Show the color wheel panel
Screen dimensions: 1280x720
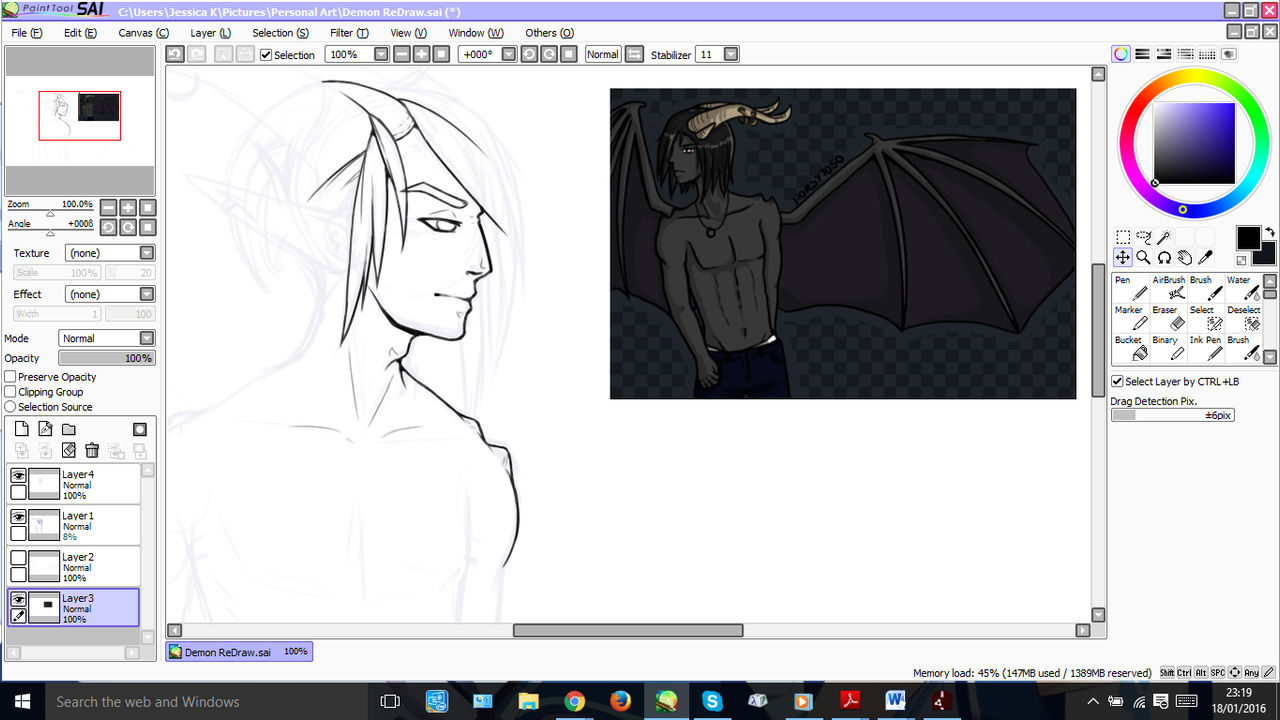[x=1121, y=54]
